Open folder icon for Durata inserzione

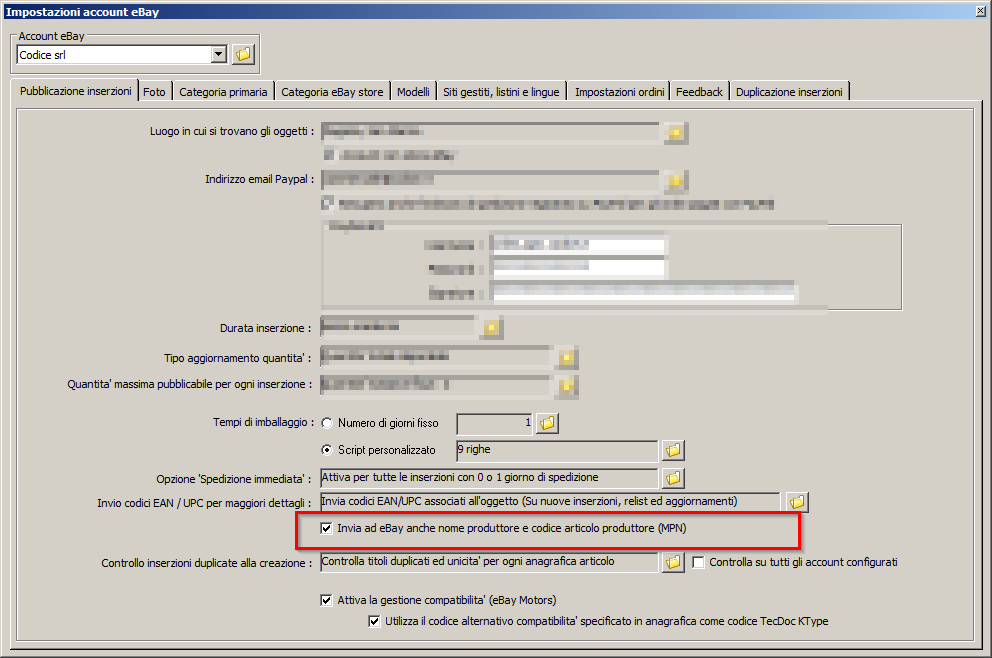[492, 328]
